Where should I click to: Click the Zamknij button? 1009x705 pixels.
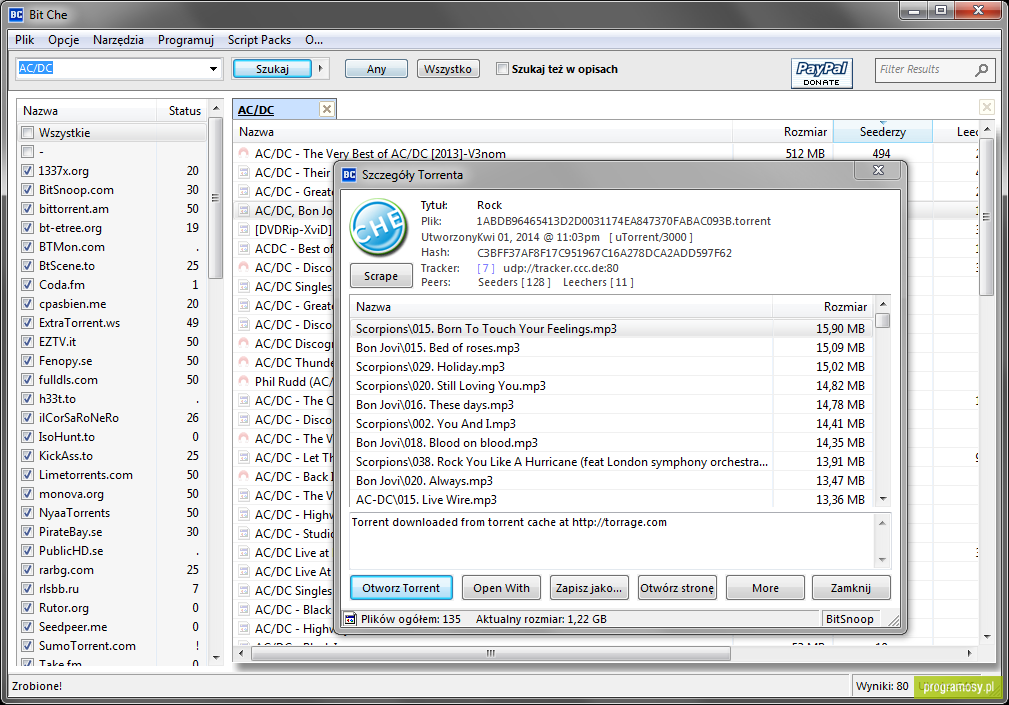851,588
